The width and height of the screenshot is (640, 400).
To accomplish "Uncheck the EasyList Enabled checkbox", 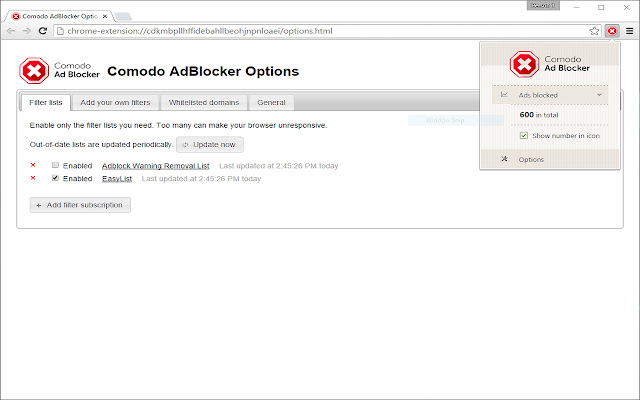I will [55, 178].
